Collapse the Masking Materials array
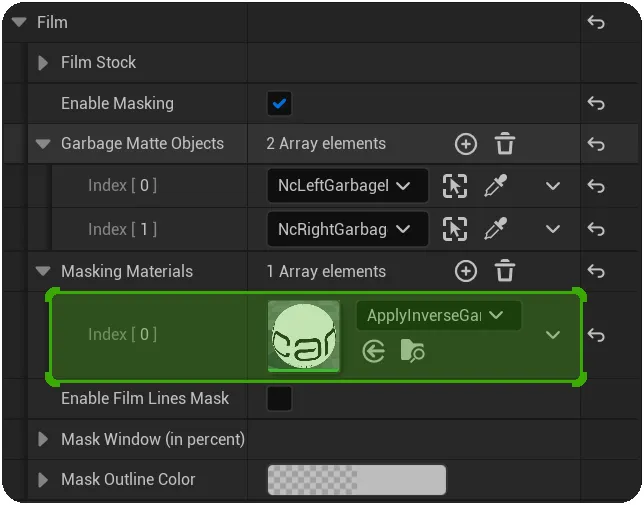 click(43, 271)
